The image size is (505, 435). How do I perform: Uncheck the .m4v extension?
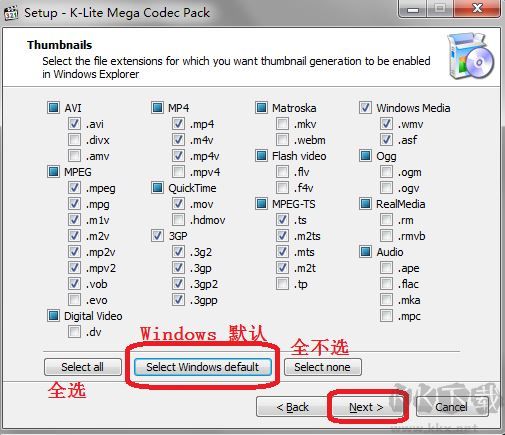pyautogui.click(x=178, y=140)
